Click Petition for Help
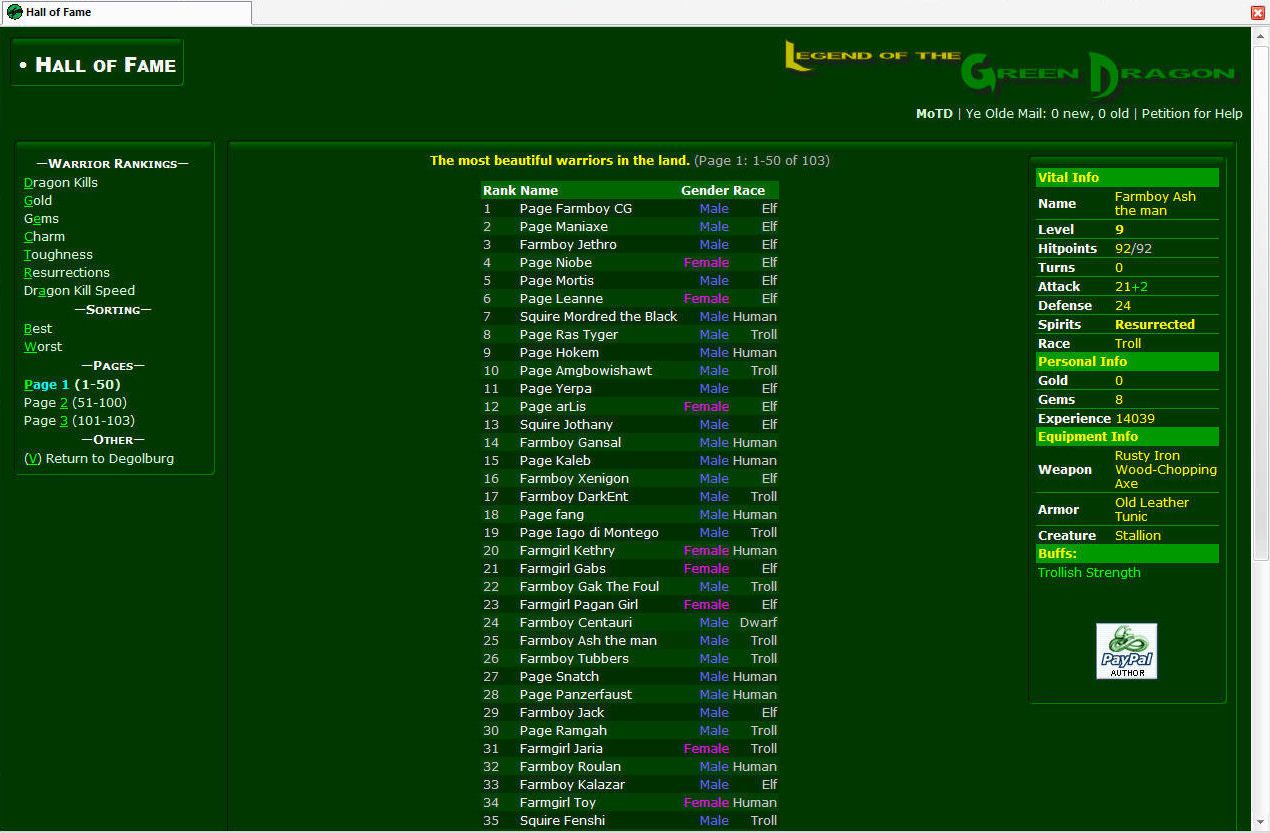The width and height of the screenshot is (1270, 833). pos(1192,114)
